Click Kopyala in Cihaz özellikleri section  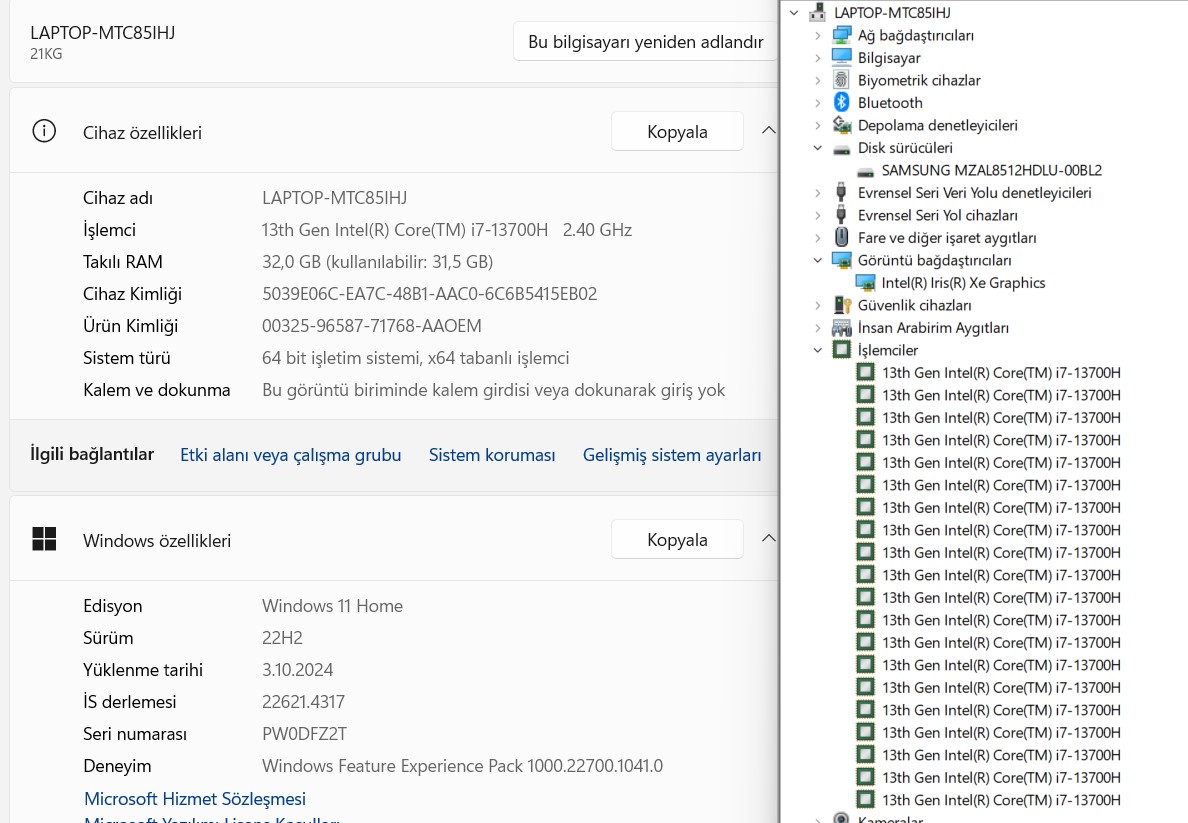pos(677,131)
